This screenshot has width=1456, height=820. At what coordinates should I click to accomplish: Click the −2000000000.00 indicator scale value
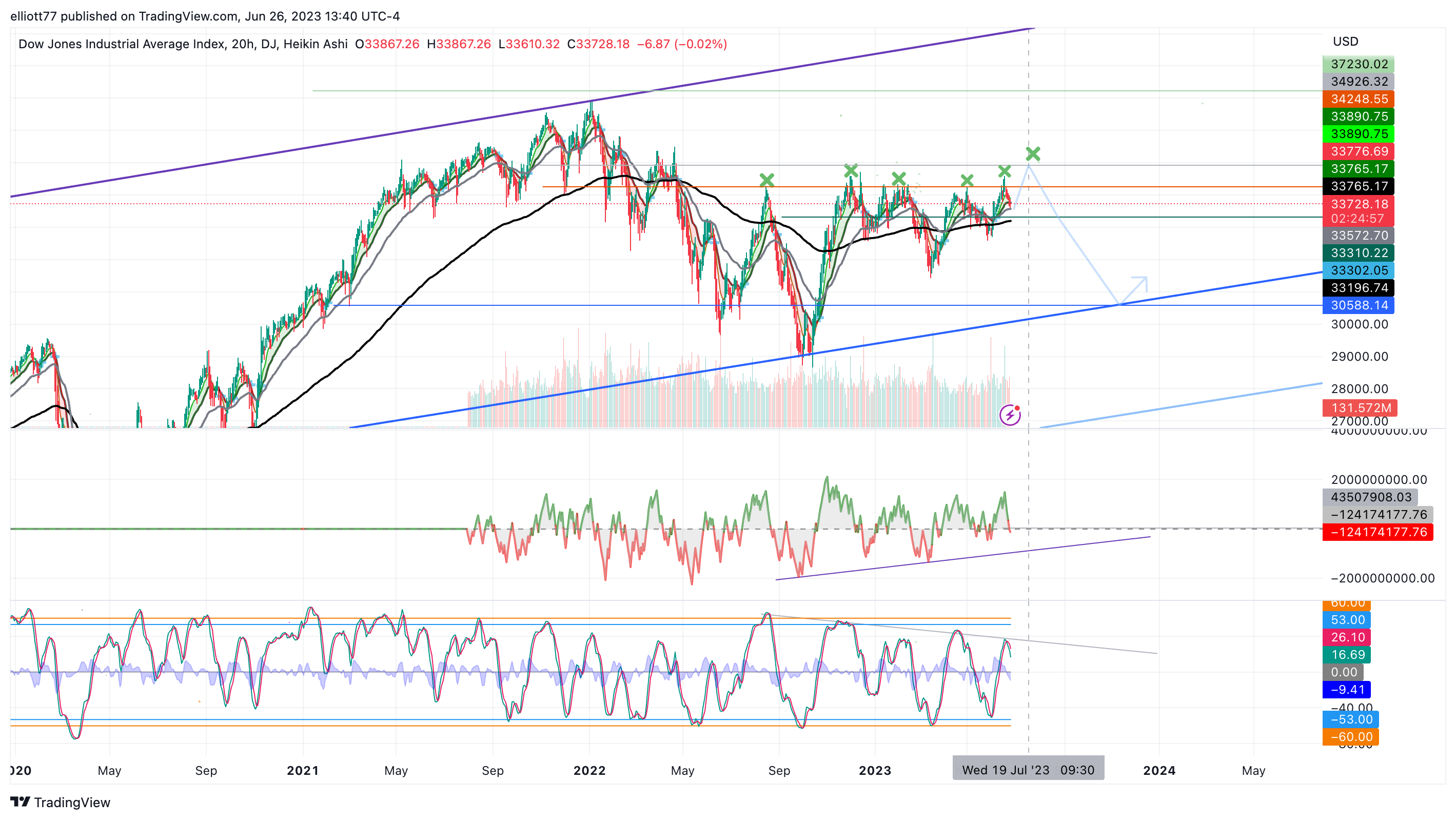pos(1383,578)
